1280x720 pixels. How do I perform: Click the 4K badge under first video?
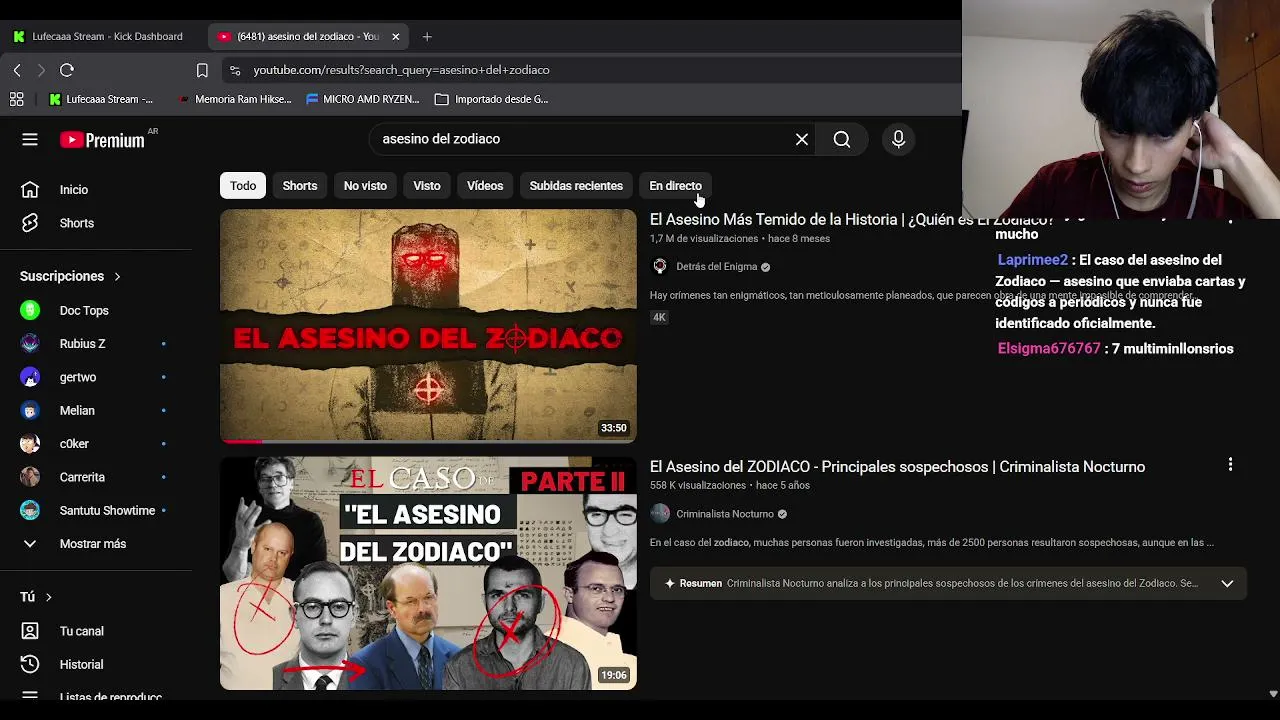coord(659,317)
